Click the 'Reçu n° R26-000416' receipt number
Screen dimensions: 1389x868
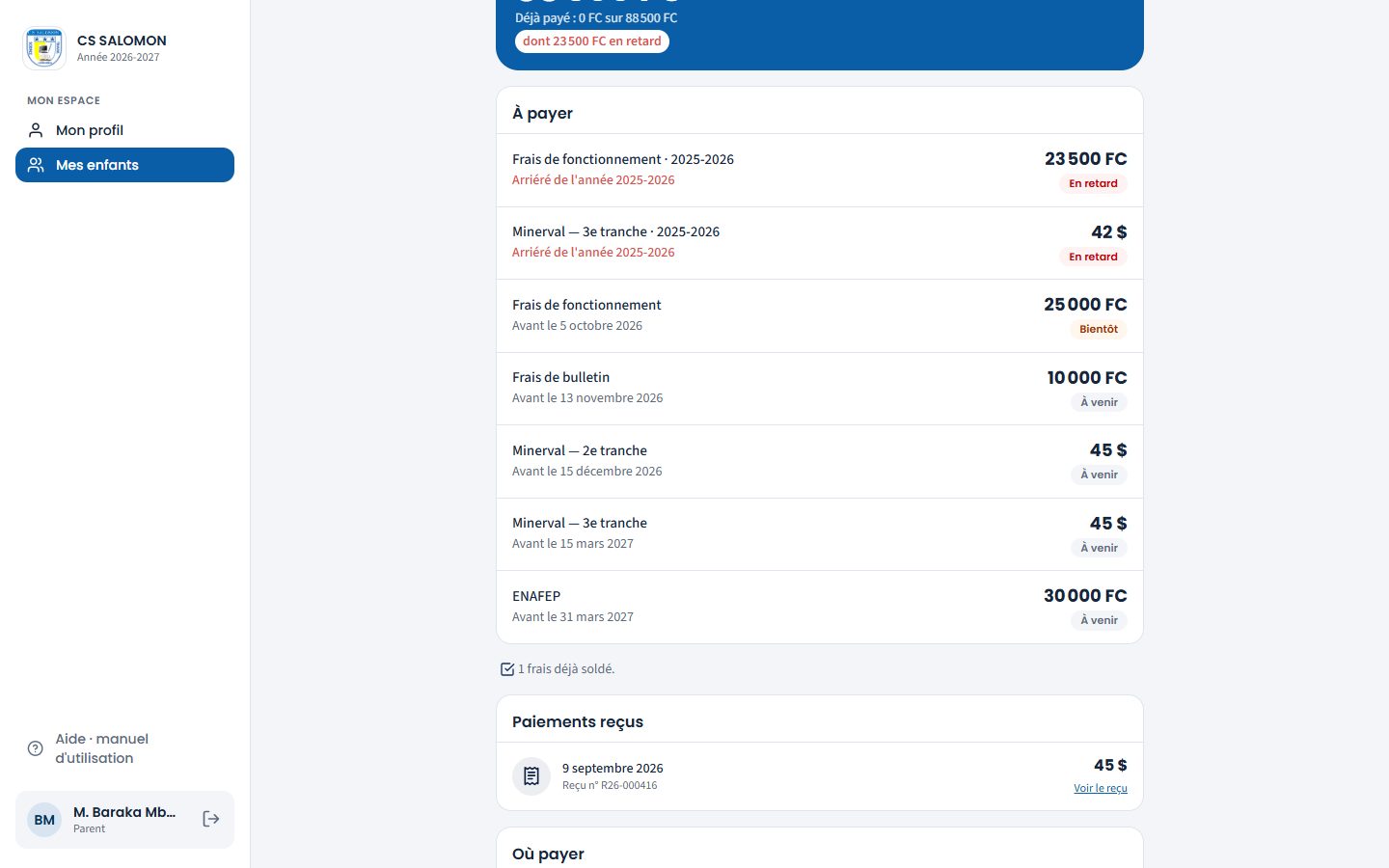(x=610, y=786)
